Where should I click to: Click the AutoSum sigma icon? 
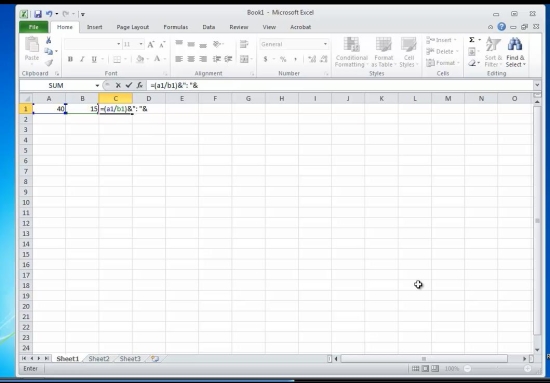(472, 40)
